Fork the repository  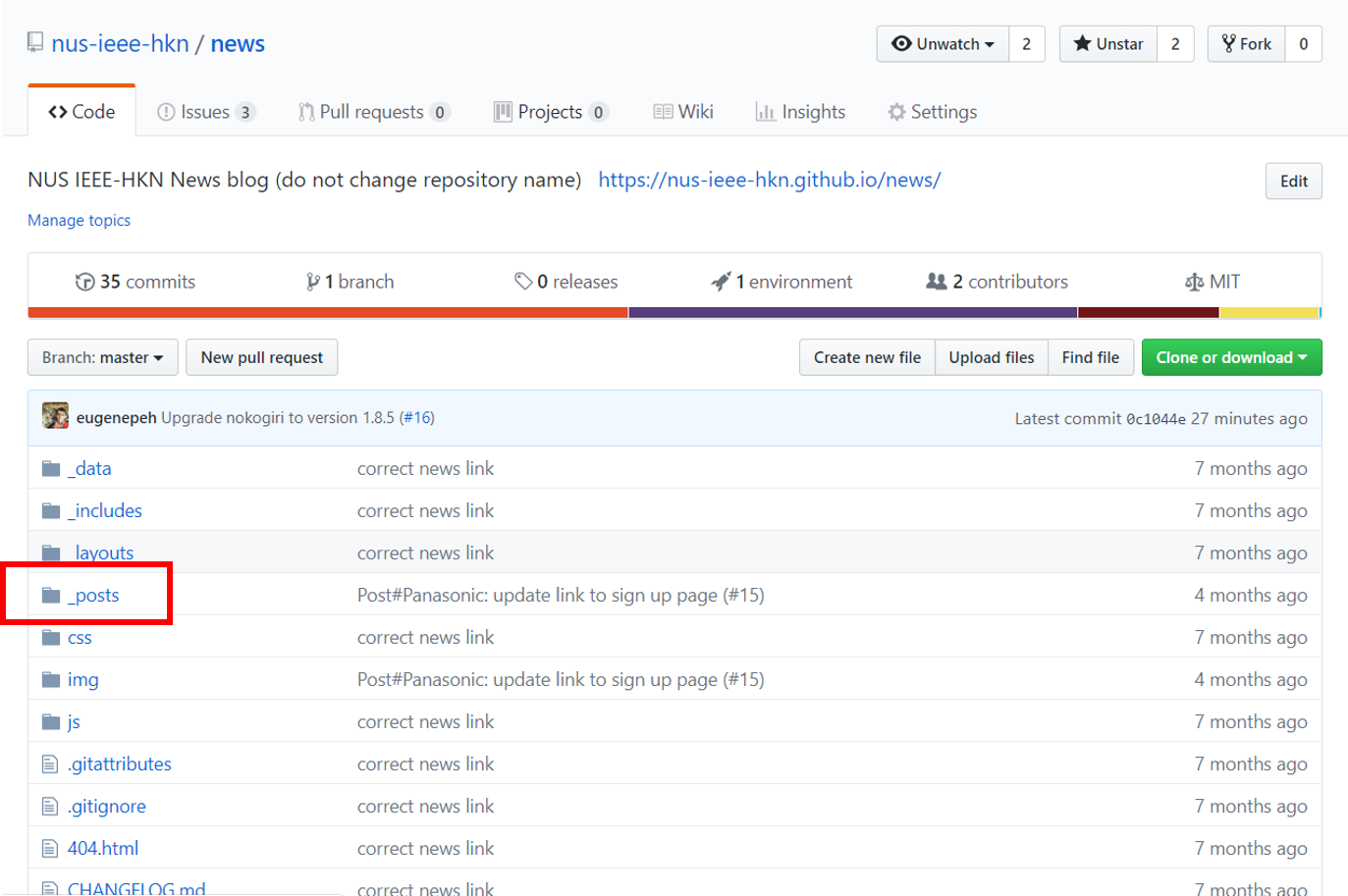[1246, 44]
